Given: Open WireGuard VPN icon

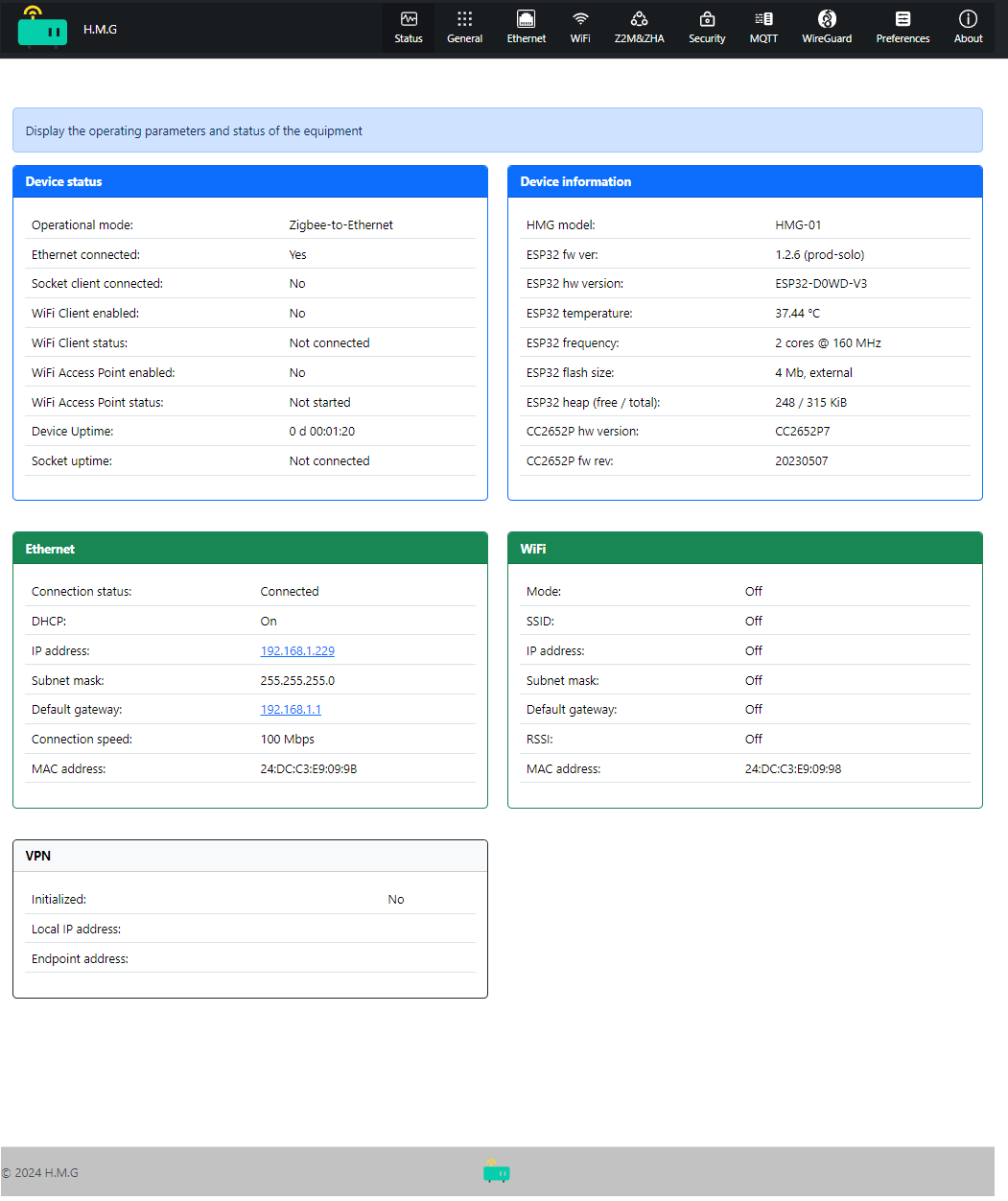Looking at the screenshot, I should (x=827, y=19).
